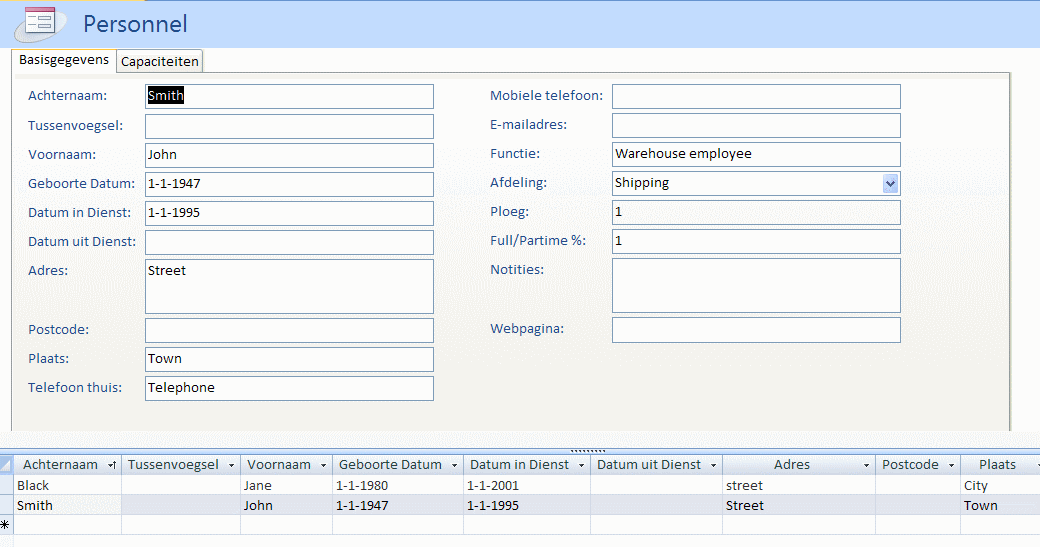1040x547 pixels.
Task: Switch to the Capaciteiten tab
Action: 160,61
